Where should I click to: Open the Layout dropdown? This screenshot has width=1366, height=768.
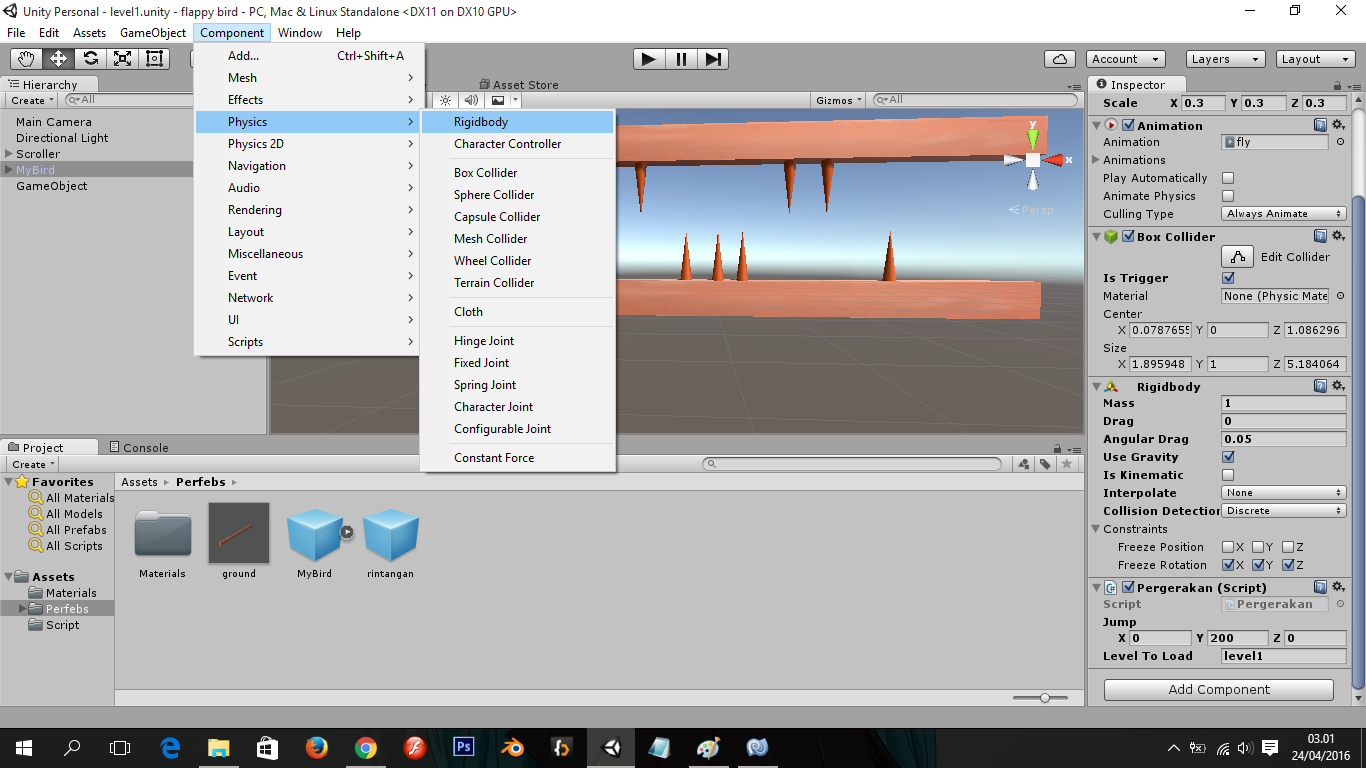[x=1316, y=59]
